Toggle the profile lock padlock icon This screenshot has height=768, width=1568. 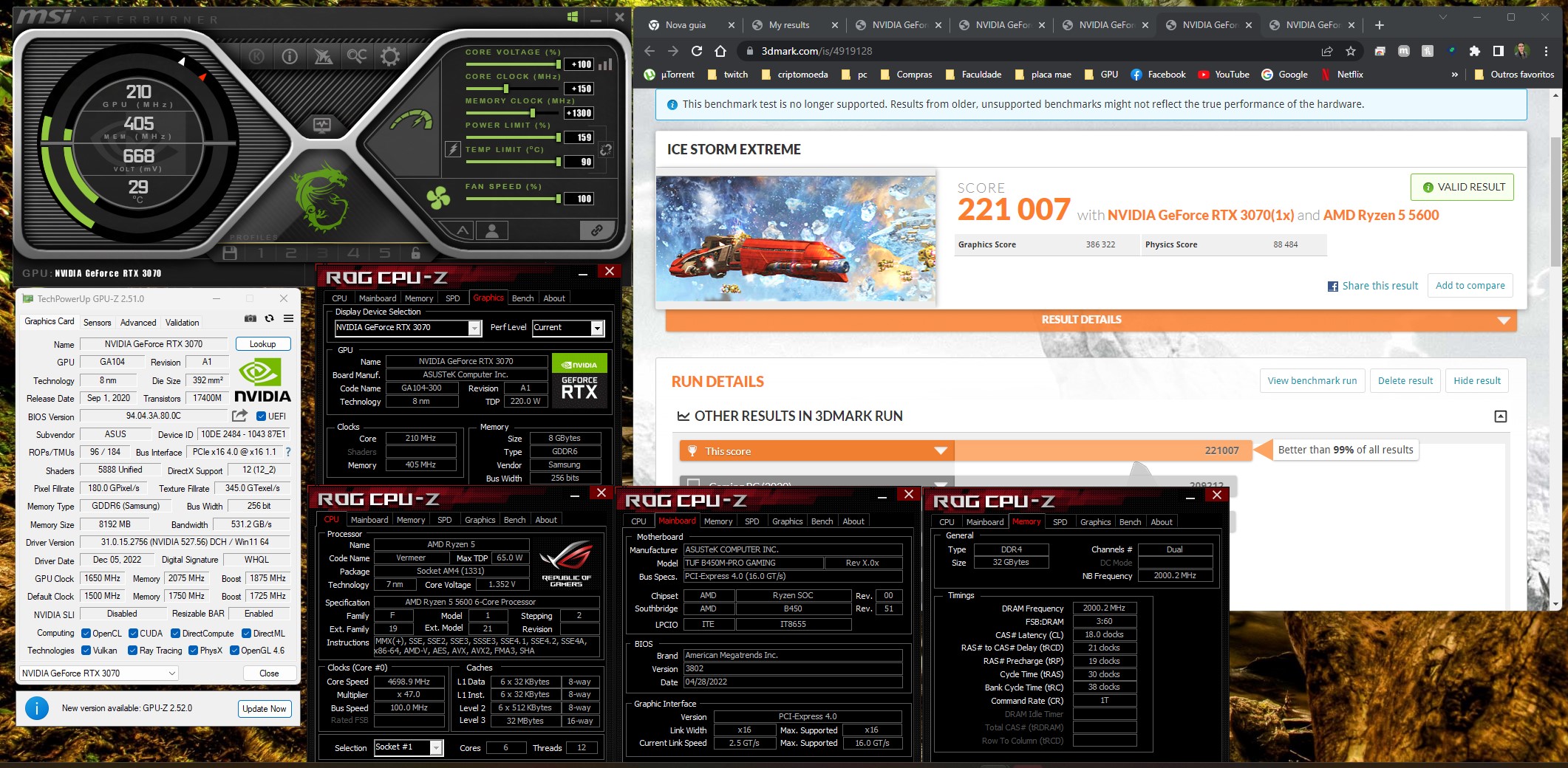[x=416, y=253]
